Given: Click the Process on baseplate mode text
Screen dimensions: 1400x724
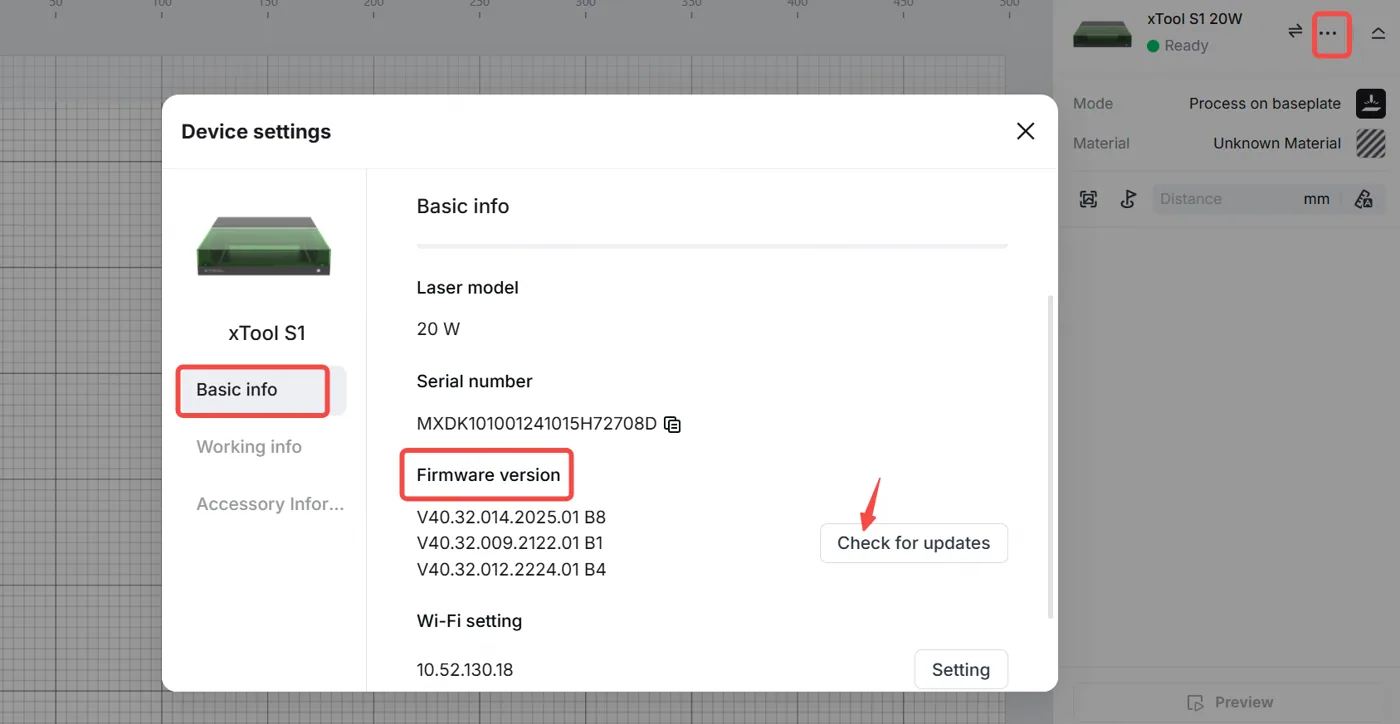Looking at the screenshot, I should click(x=1265, y=103).
